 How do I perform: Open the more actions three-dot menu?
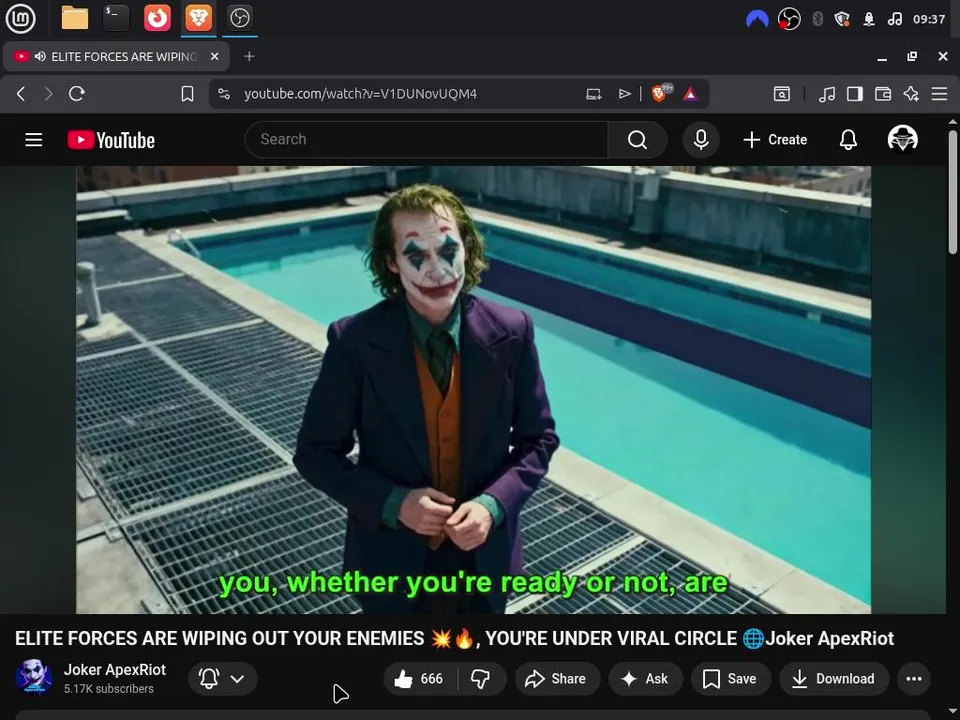coord(914,678)
